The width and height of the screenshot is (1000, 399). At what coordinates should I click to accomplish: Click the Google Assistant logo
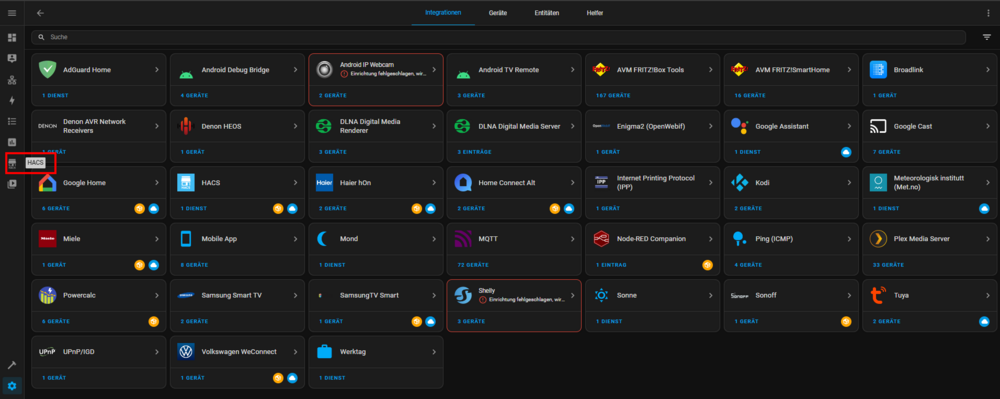click(740, 126)
